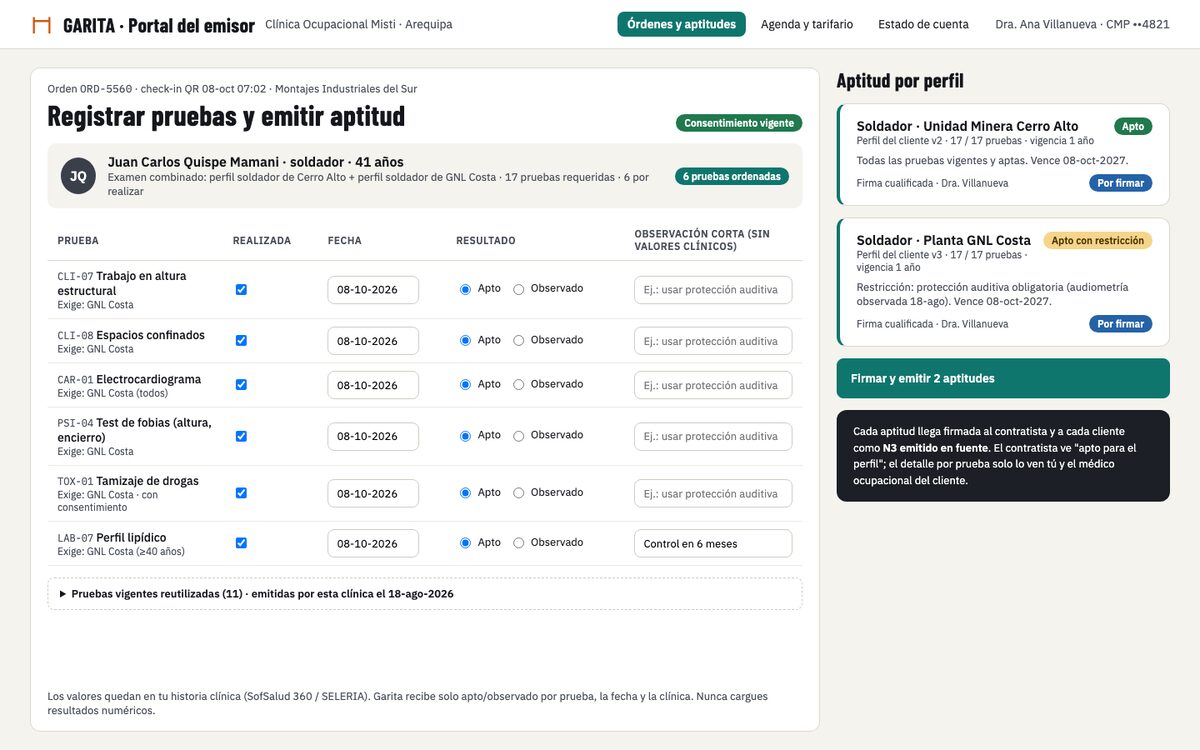The height and width of the screenshot is (750, 1200).
Task: Click Soldador · Planta GNL Costa title
Action: pyautogui.click(x=943, y=240)
